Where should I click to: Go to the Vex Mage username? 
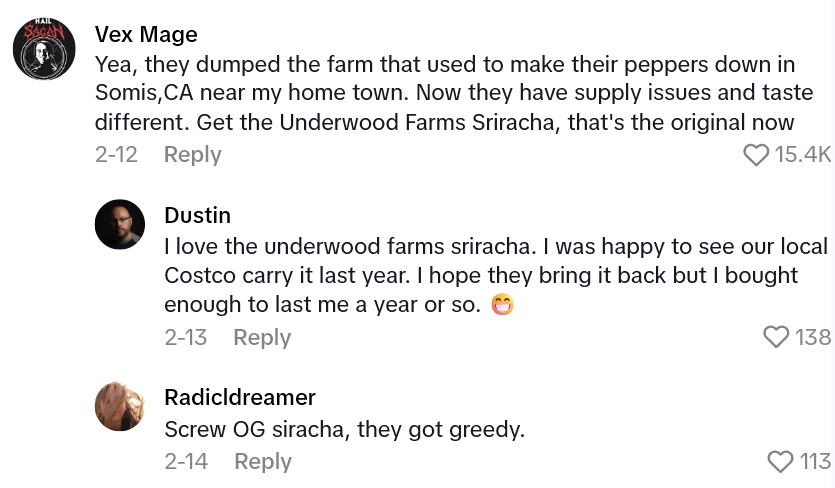tap(146, 34)
